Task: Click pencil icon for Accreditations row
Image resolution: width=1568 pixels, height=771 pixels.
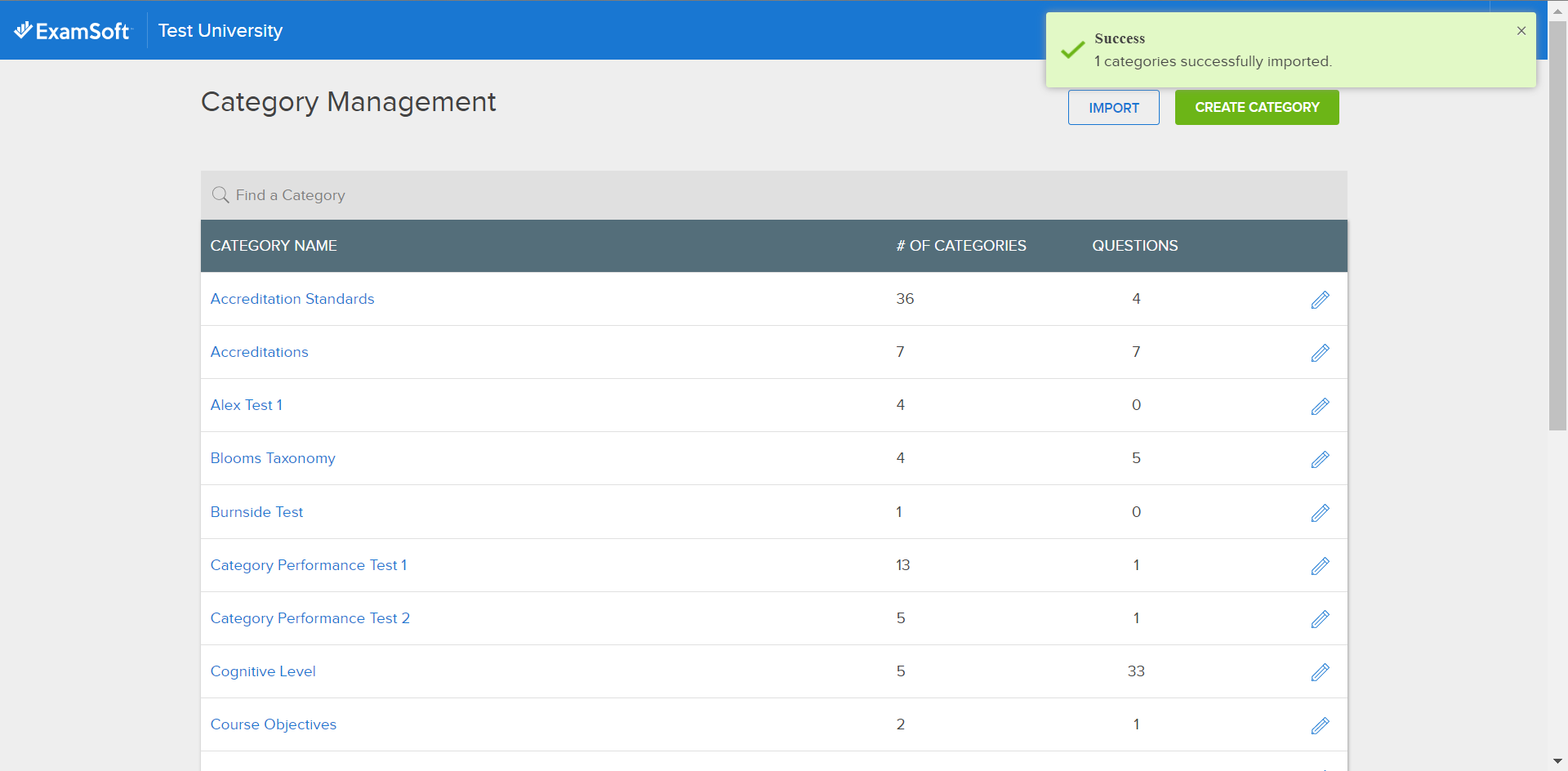Action: pos(1320,353)
